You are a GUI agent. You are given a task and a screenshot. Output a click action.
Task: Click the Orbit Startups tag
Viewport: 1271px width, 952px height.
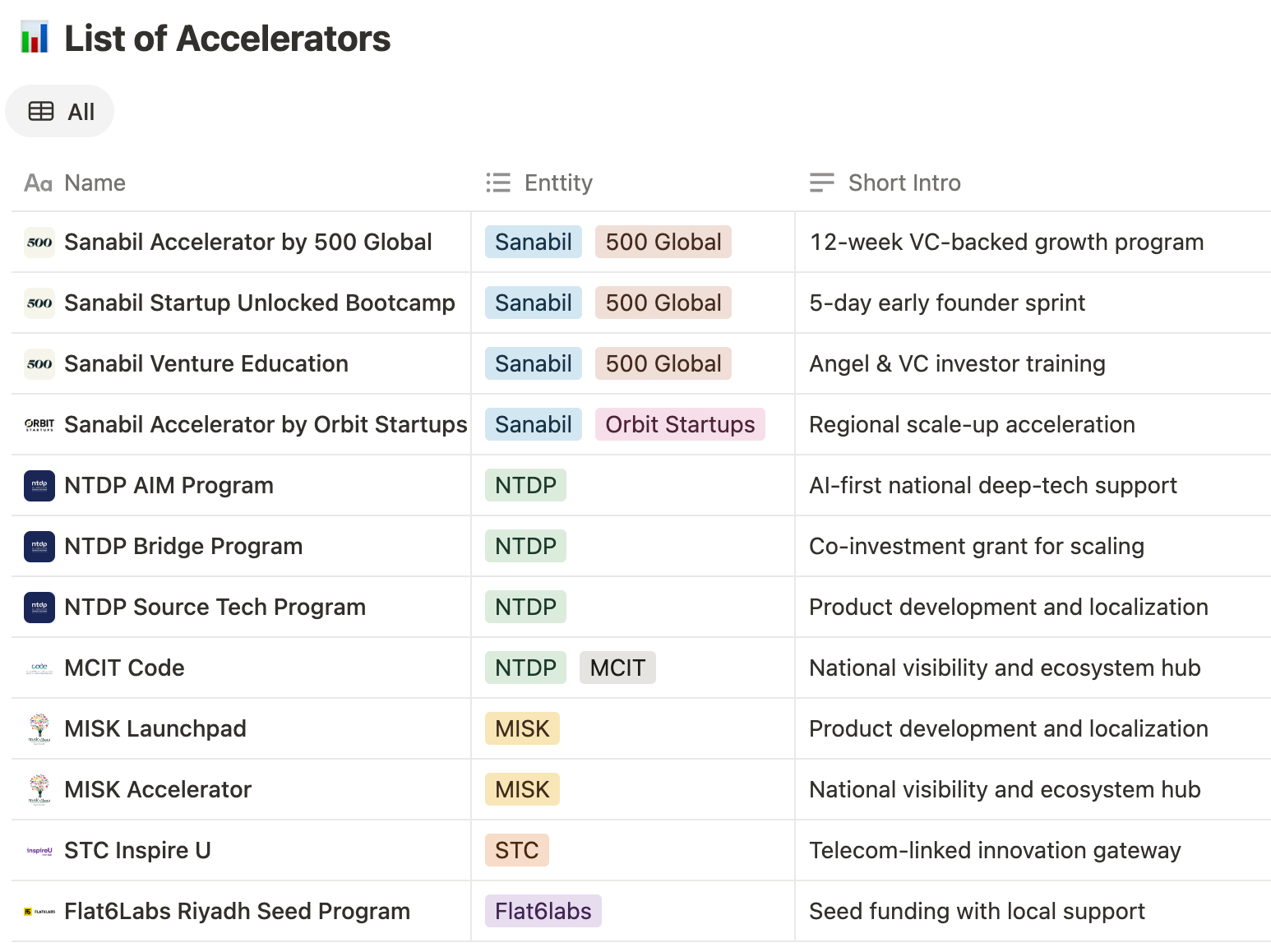click(x=681, y=425)
